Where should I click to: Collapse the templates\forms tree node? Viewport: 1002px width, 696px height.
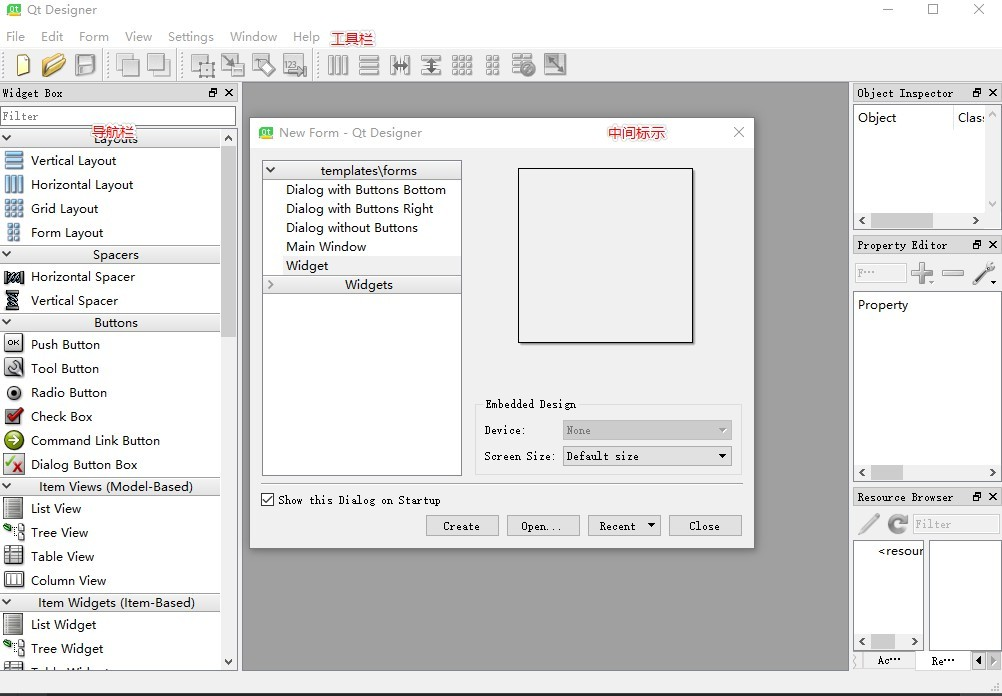coord(269,169)
